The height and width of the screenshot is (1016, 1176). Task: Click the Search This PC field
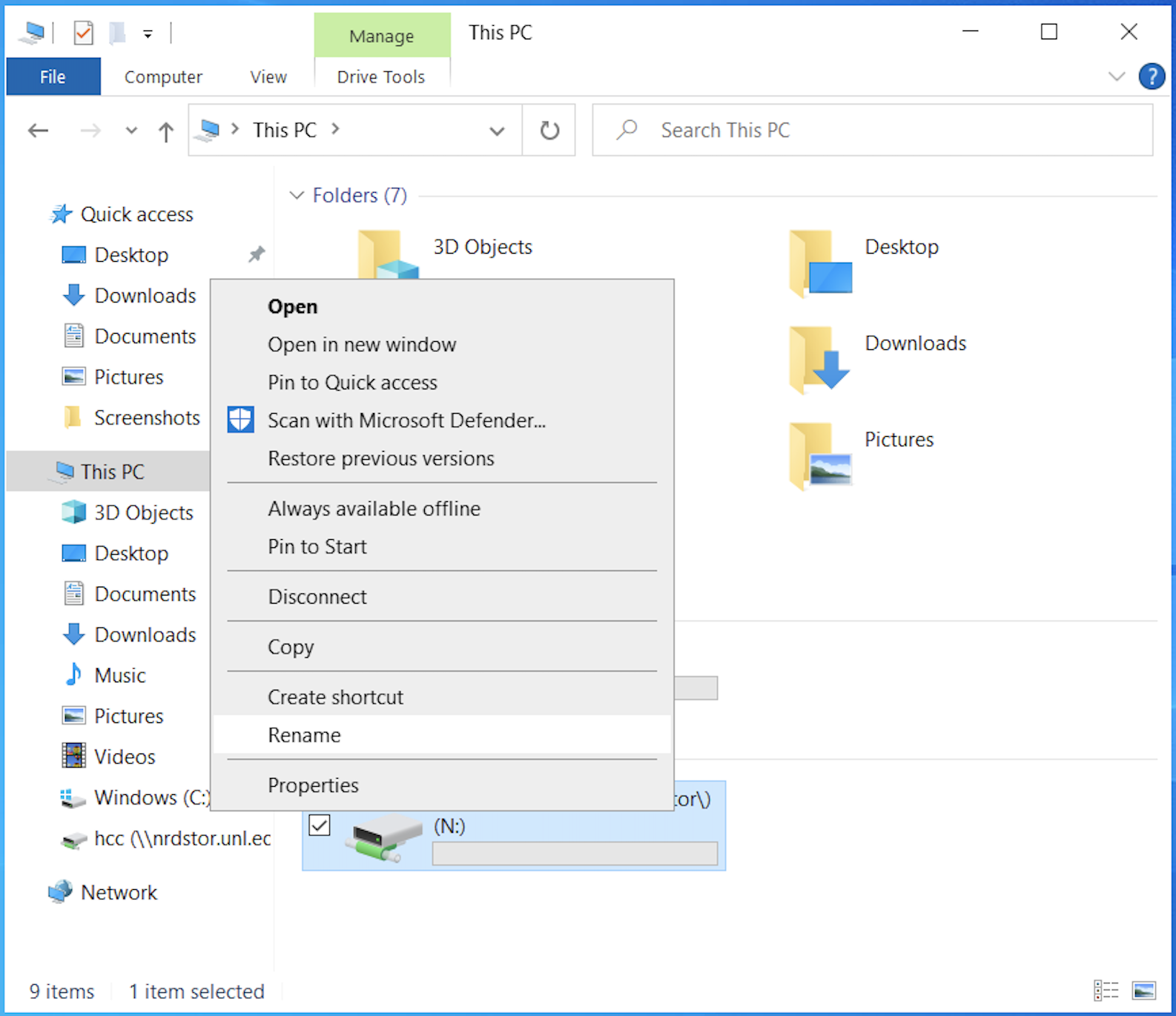point(872,131)
